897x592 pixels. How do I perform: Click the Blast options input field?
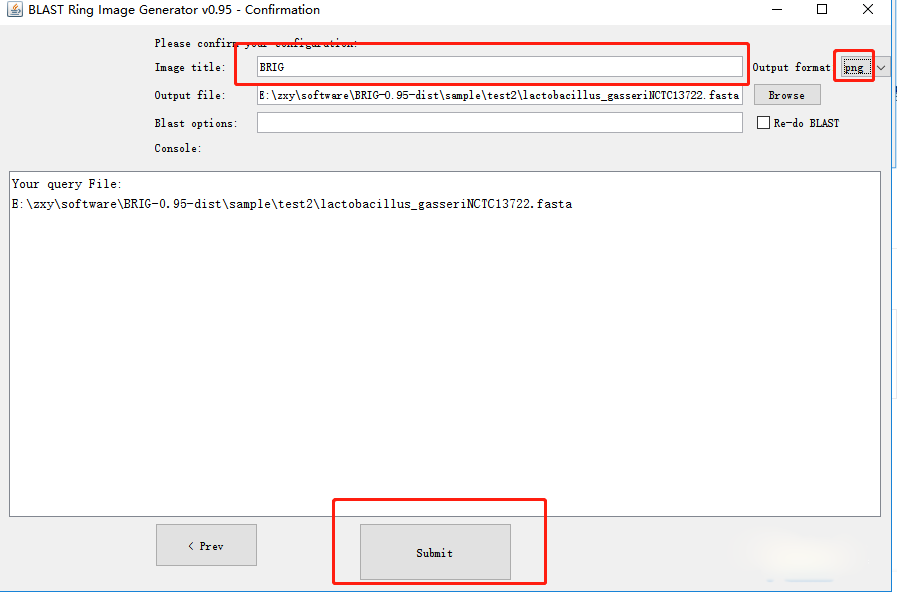pyautogui.click(x=499, y=122)
